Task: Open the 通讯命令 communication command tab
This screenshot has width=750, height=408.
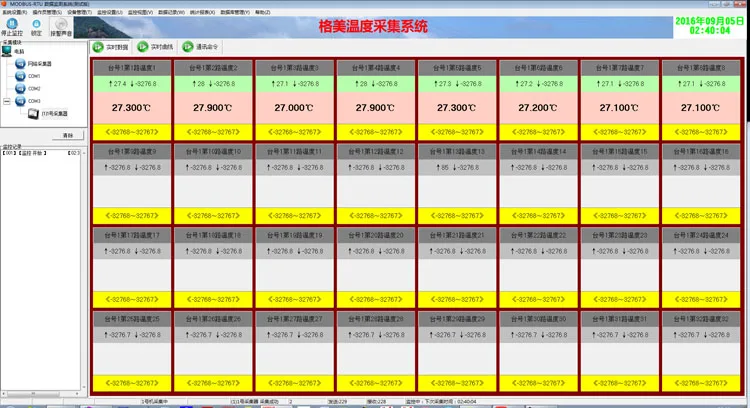Action: pos(200,47)
